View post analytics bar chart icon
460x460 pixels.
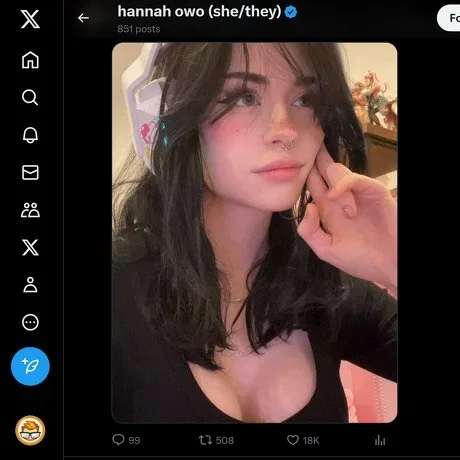coord(380,440)
